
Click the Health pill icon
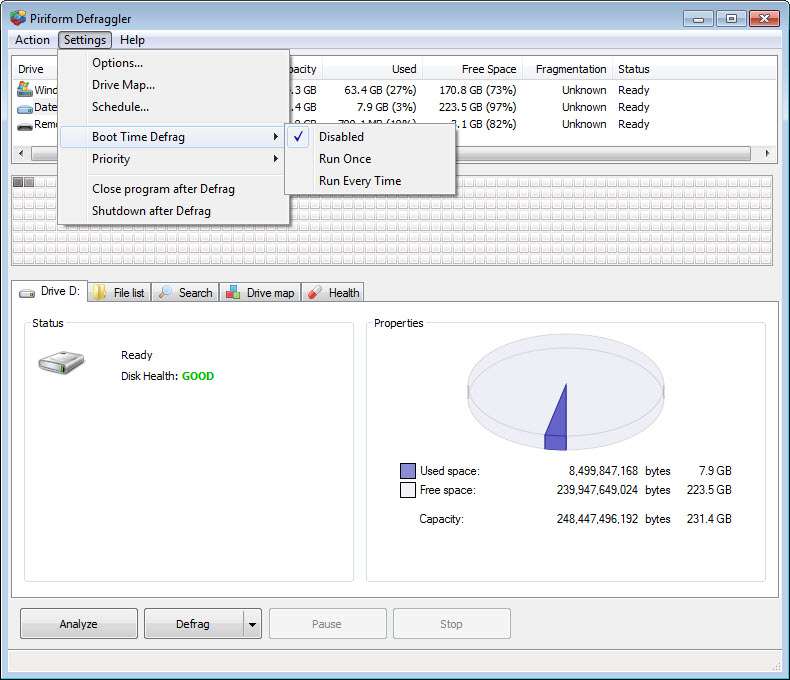[314, 292]
